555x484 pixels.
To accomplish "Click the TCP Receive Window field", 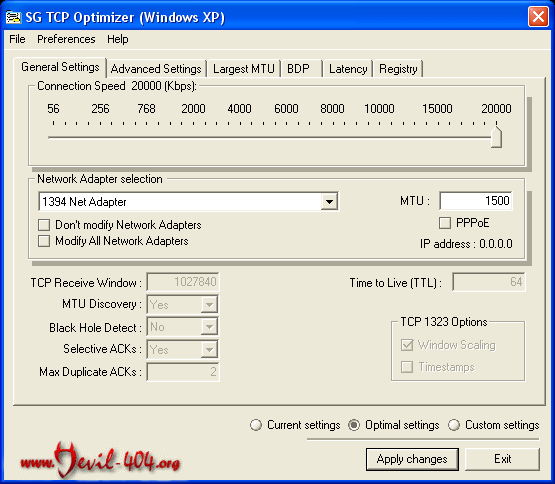I will tap(183, 282).
